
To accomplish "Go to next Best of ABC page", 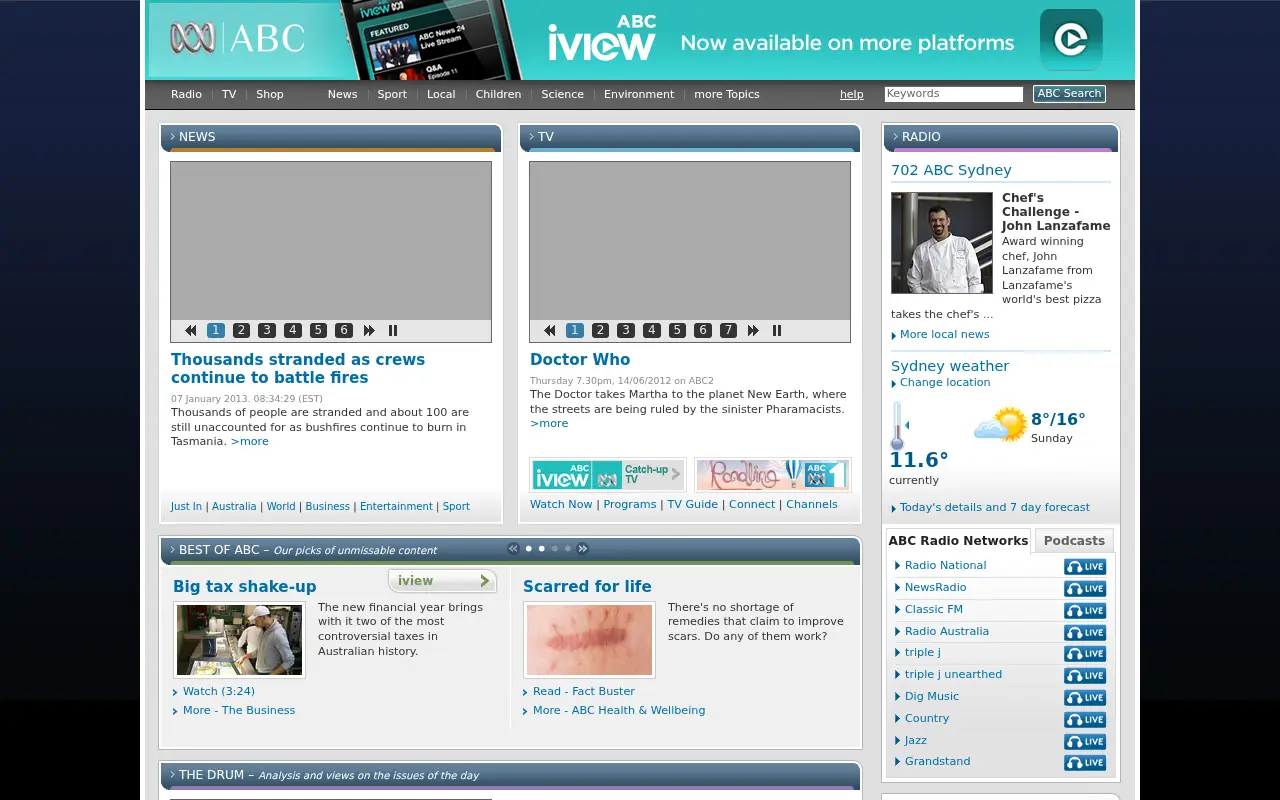I will click(583, 548).
